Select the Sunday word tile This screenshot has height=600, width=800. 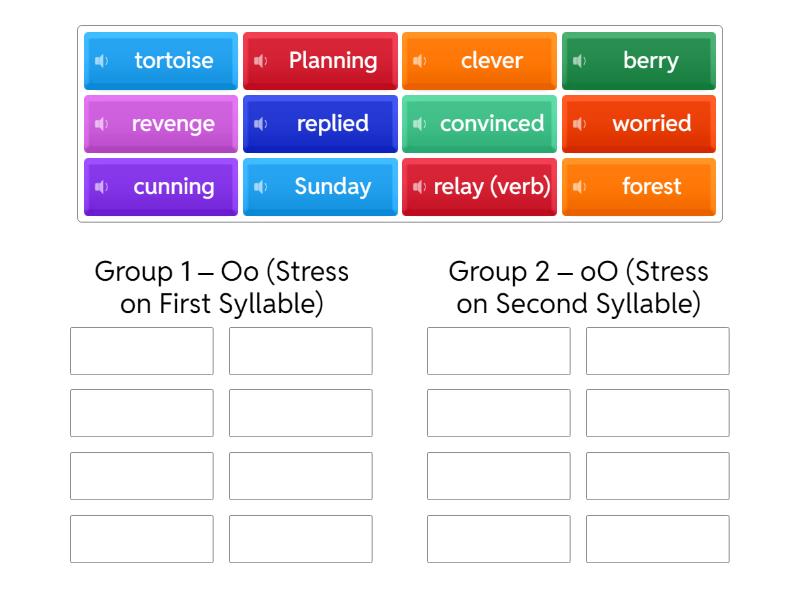click(x=332, y=187)
